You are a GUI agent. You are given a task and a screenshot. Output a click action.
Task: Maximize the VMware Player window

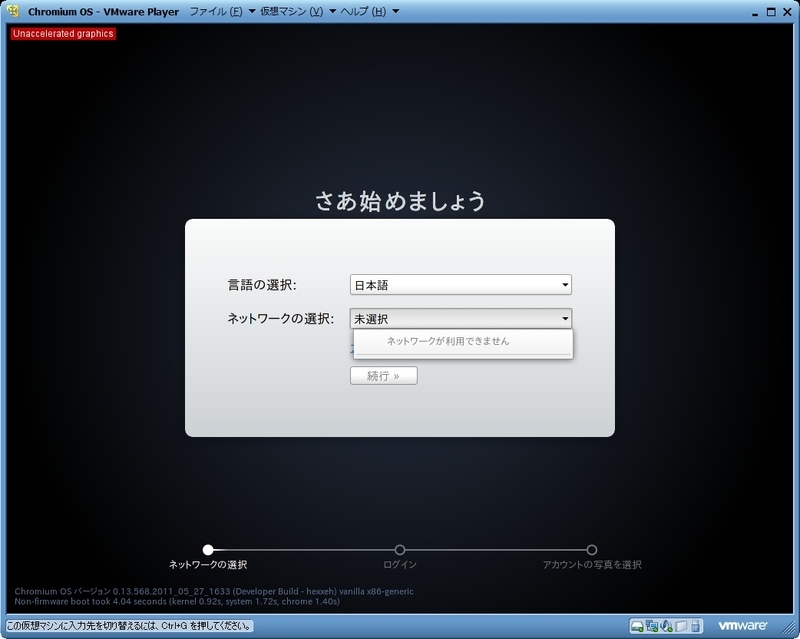pyautogui.click(x=771, y=12)
